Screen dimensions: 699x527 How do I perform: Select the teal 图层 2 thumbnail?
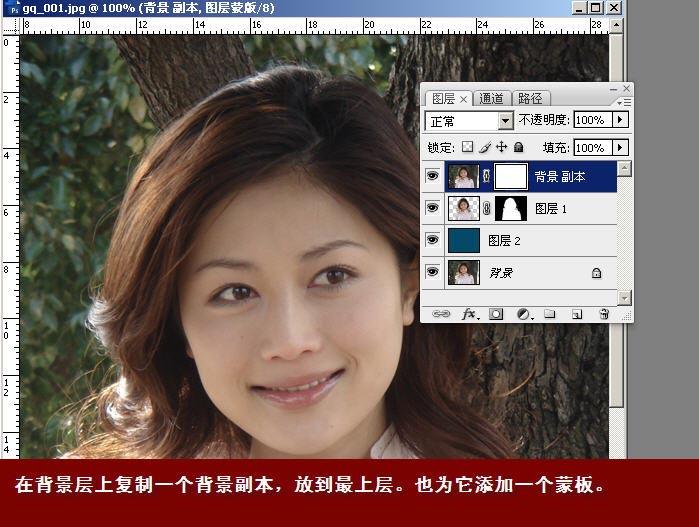pyautogui.click(x=463, y=241)
